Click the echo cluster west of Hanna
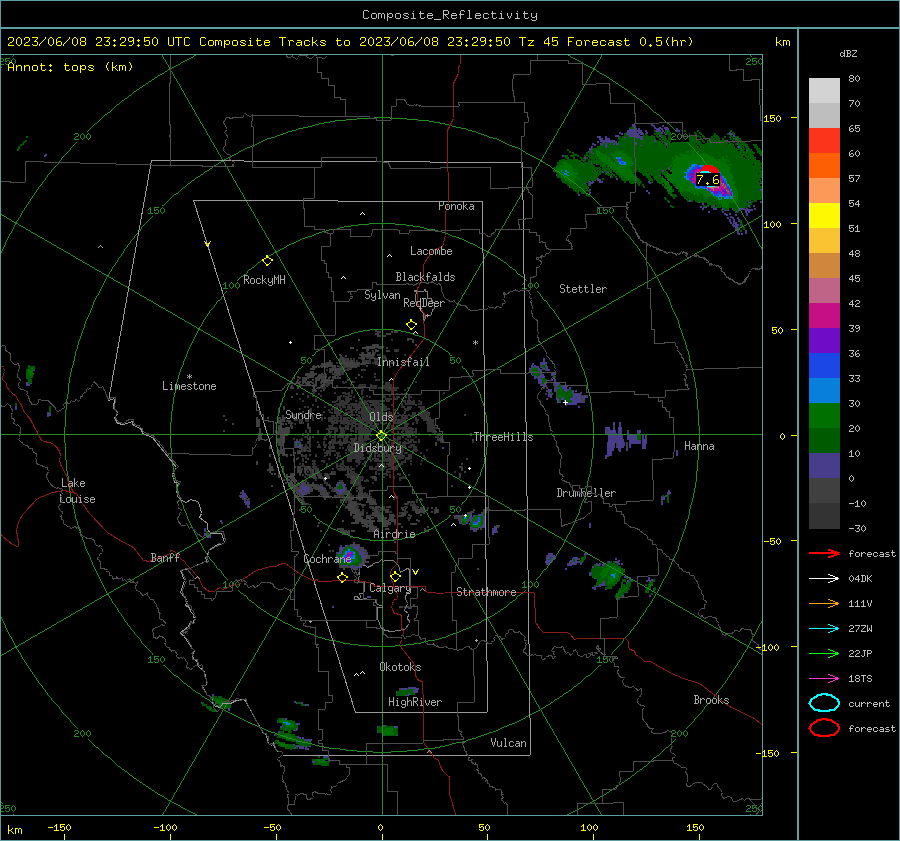Viewport: 900px width, 841px height. [x=624, y=439]
